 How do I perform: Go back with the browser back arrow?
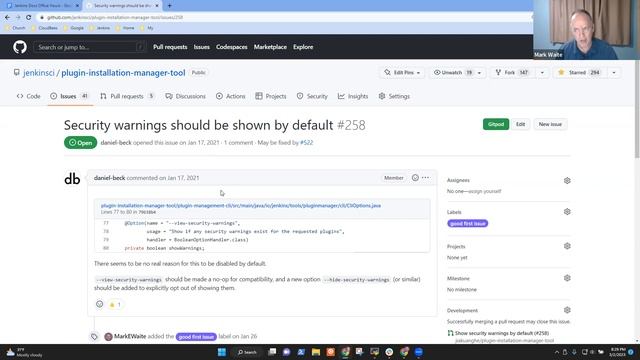point(7,18)
